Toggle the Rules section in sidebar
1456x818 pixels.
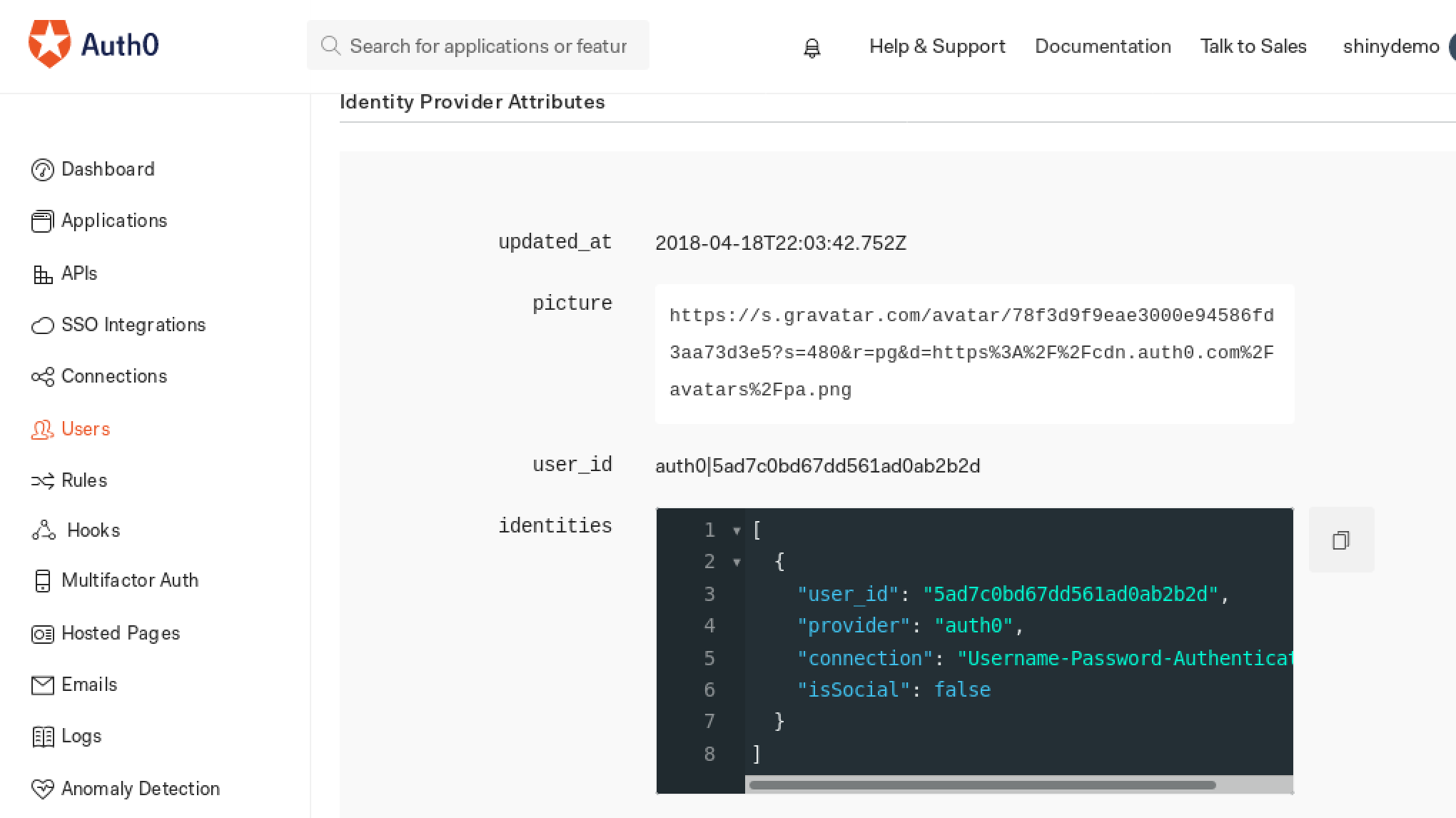[x=84, y=480]
